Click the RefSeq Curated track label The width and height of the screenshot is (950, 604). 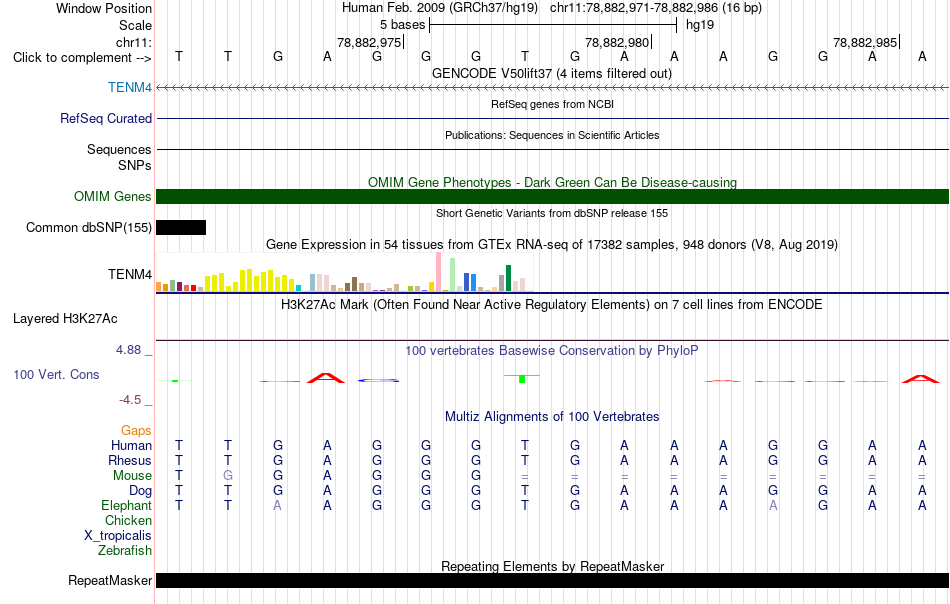pos(106,118)
